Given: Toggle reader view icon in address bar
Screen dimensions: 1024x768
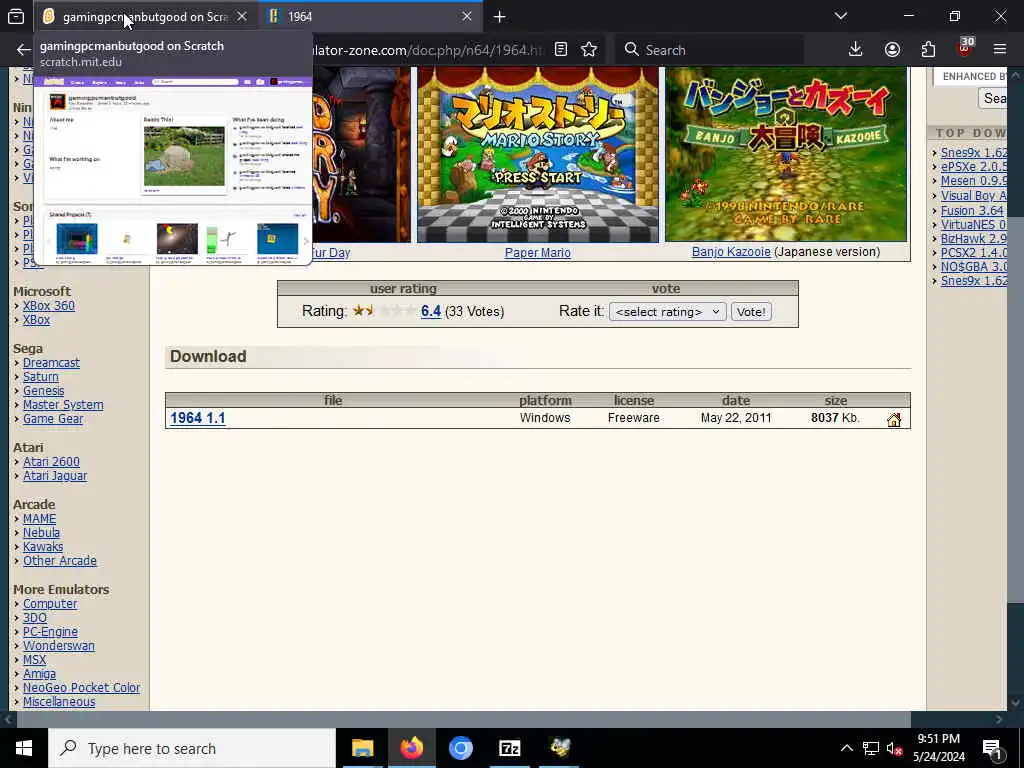Looking at the screenshot, I should (x=561, y=50).
